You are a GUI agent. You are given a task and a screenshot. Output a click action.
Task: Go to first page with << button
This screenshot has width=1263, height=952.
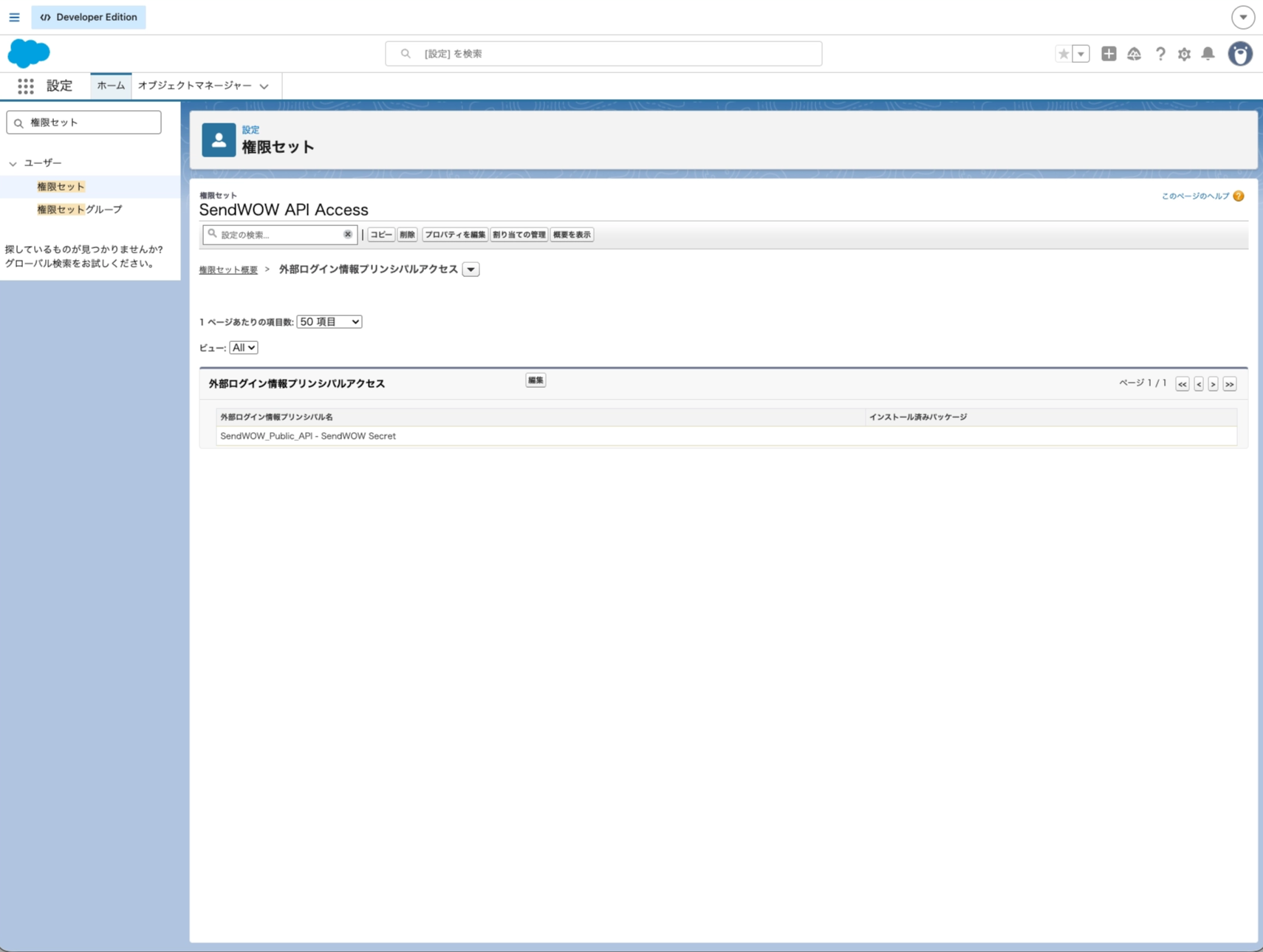click(x=1182, y=384)
